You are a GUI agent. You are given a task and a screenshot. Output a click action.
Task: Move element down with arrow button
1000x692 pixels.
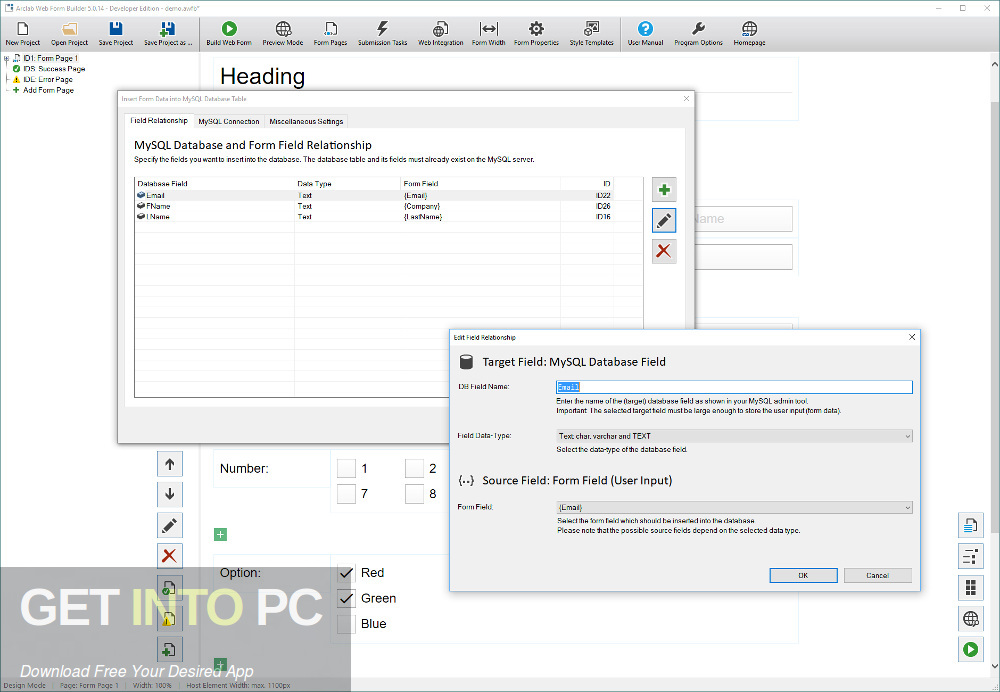coord(170,494)
